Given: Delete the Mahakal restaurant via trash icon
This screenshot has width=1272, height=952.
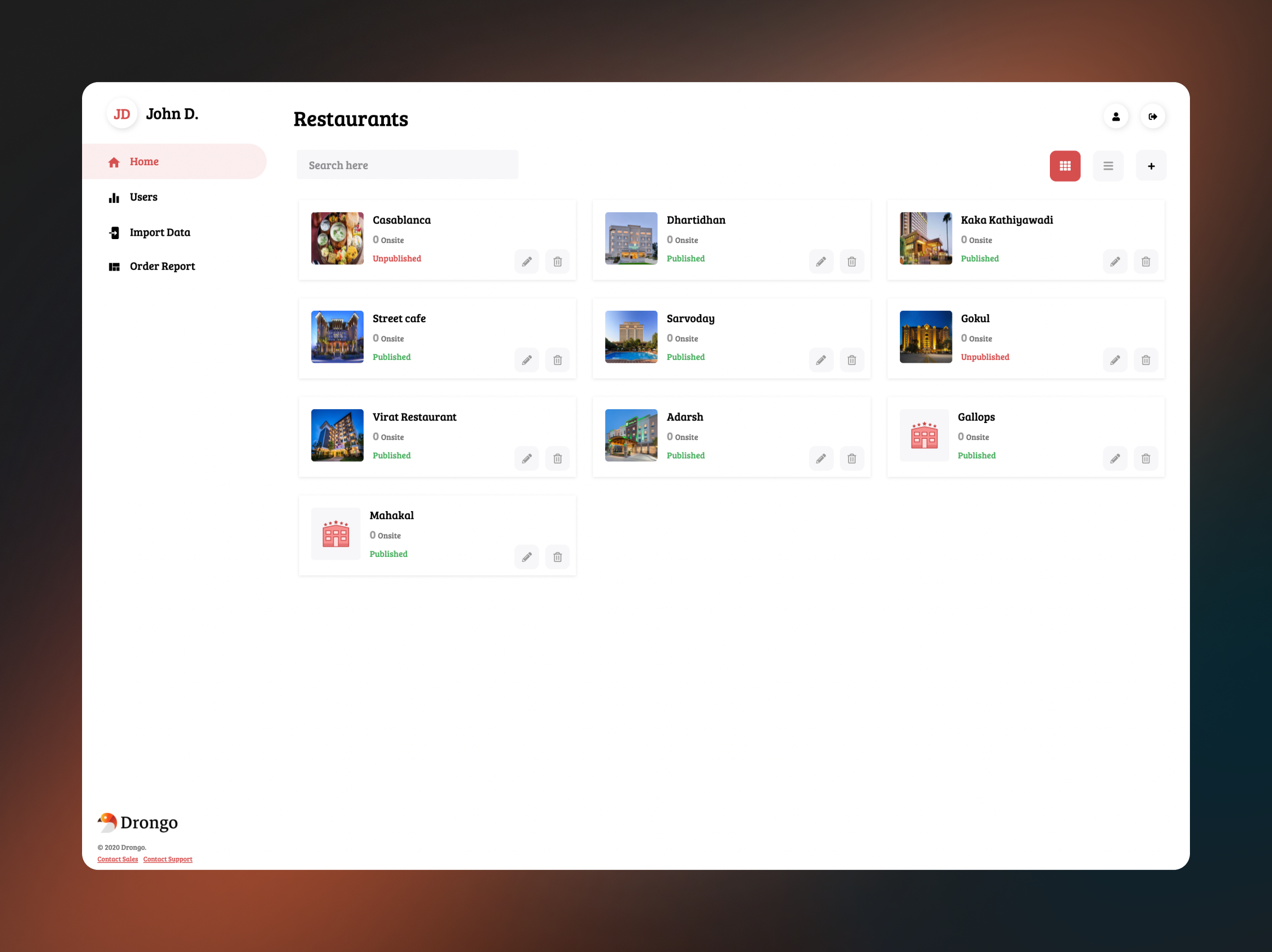Looking at the screenshot, I should pyautogui.click(x=557, y=557).
